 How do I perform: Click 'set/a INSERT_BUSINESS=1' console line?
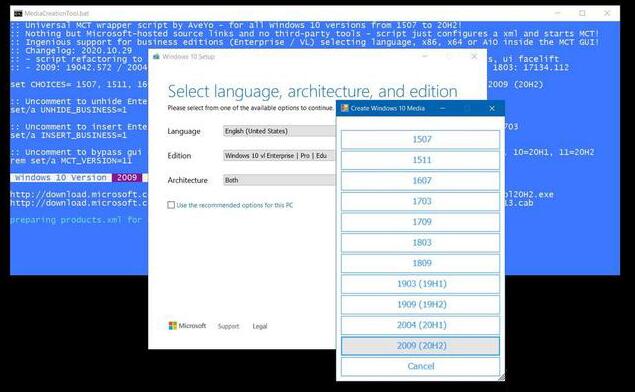pos(68,135)
